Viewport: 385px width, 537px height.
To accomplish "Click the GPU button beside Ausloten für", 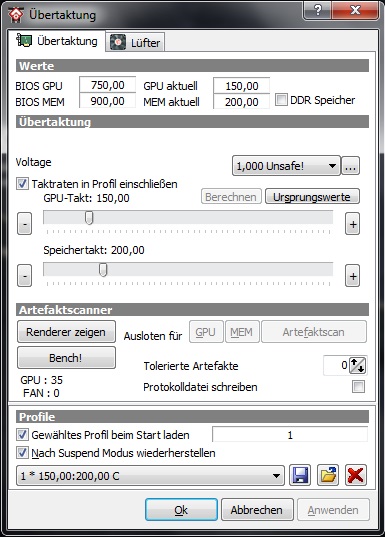I will click(206, 332).
